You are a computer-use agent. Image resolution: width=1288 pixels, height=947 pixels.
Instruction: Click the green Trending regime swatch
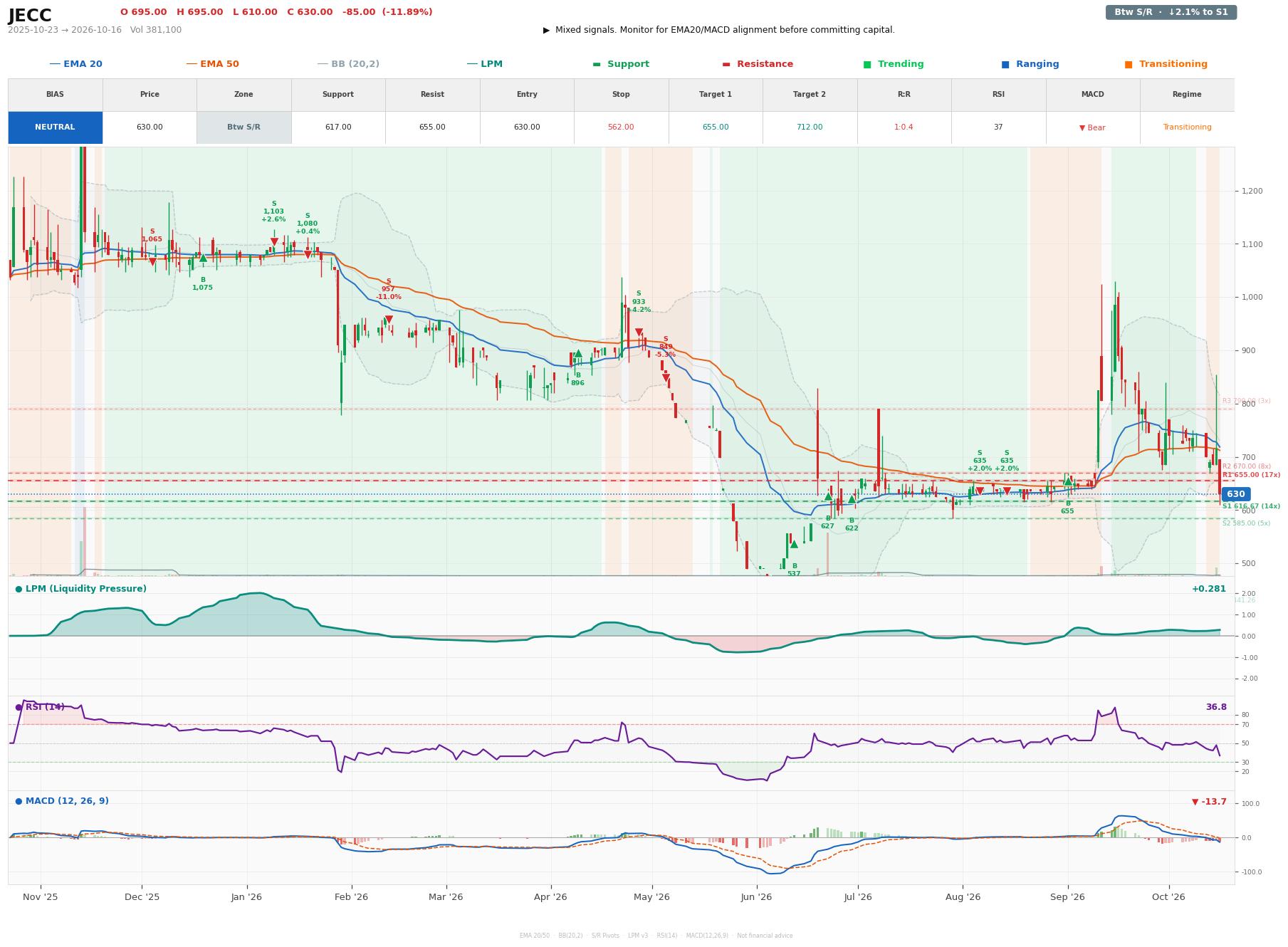click(x=867, y=64)
